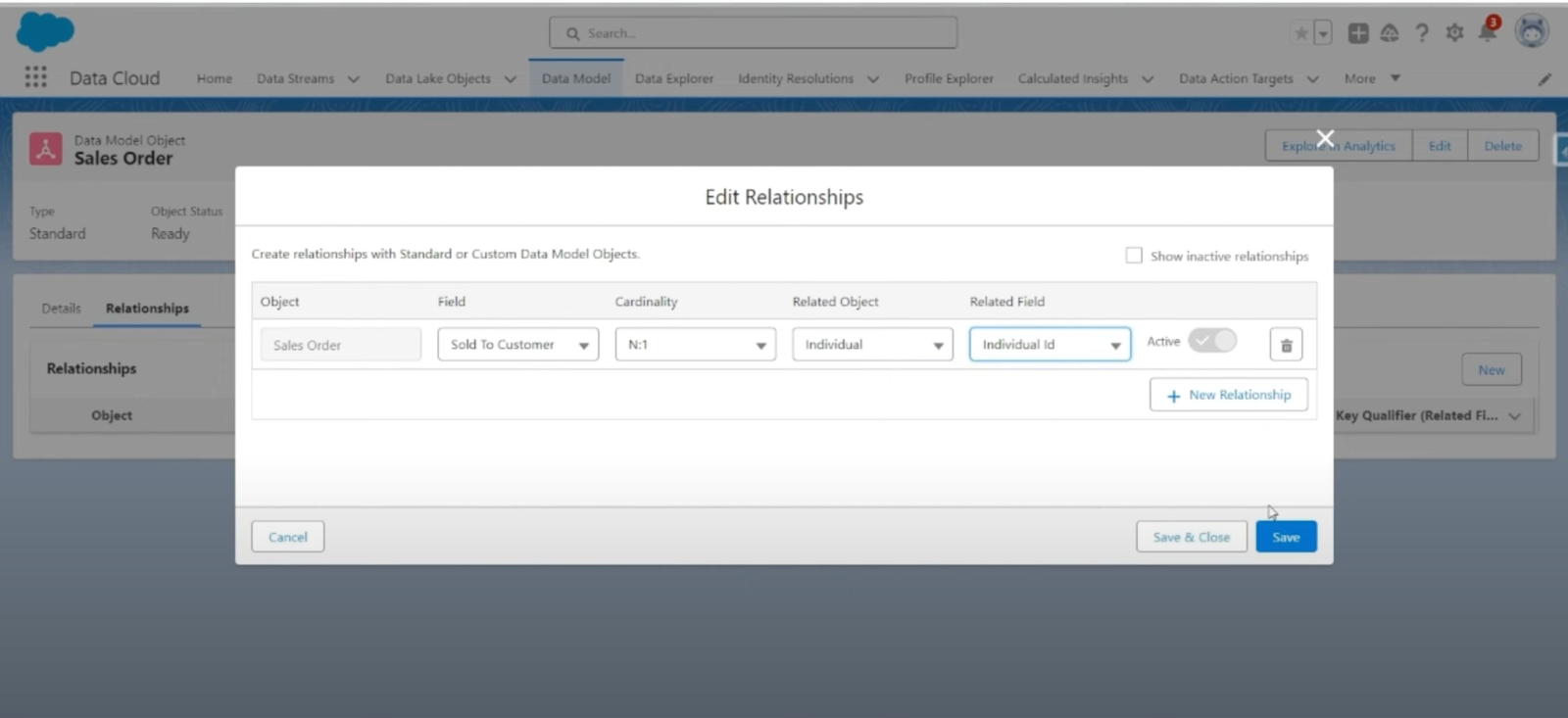The width and height of the screenshot is (1568, 718).
Task: Open the Individual related object dropdown
Action: [872, 345]
